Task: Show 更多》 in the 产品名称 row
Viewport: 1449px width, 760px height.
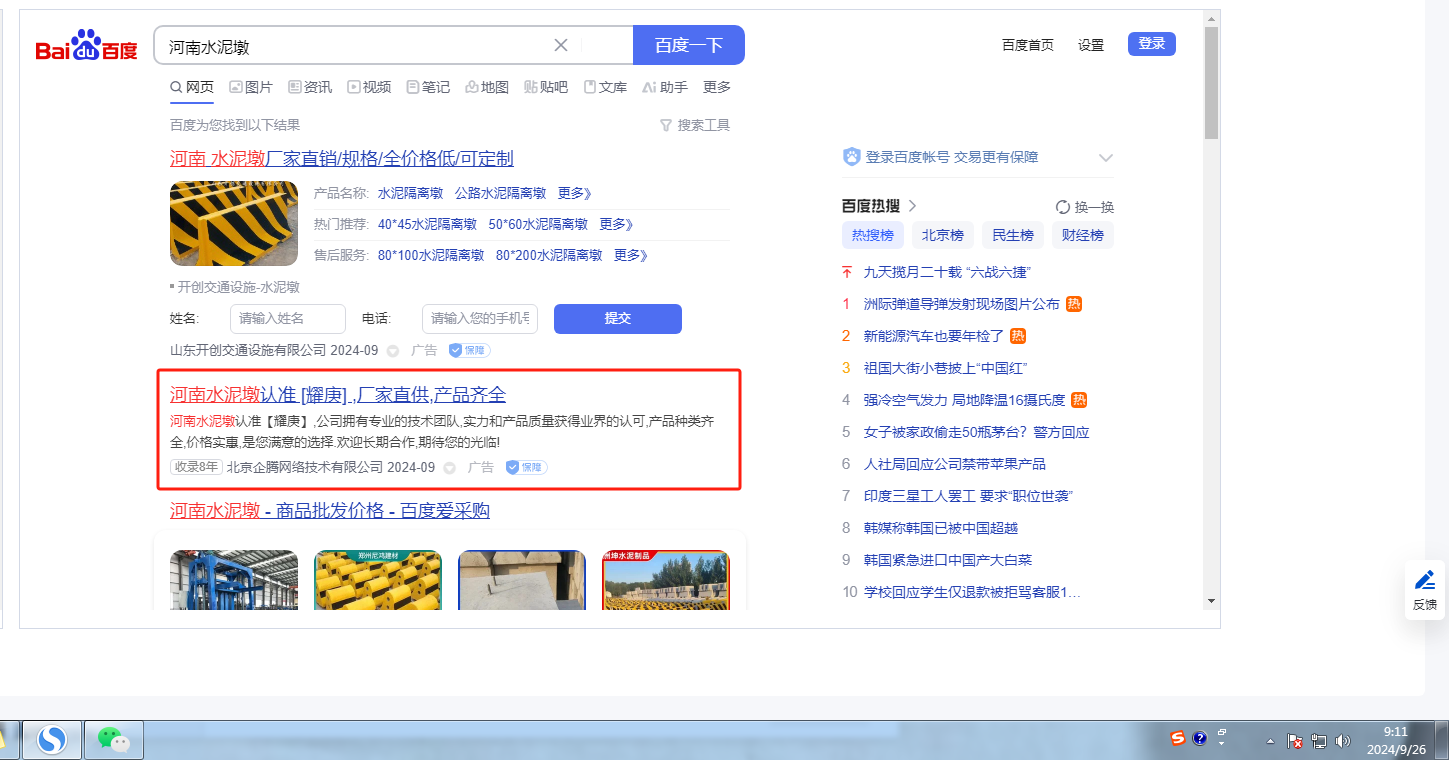Action: click(575, 193)
